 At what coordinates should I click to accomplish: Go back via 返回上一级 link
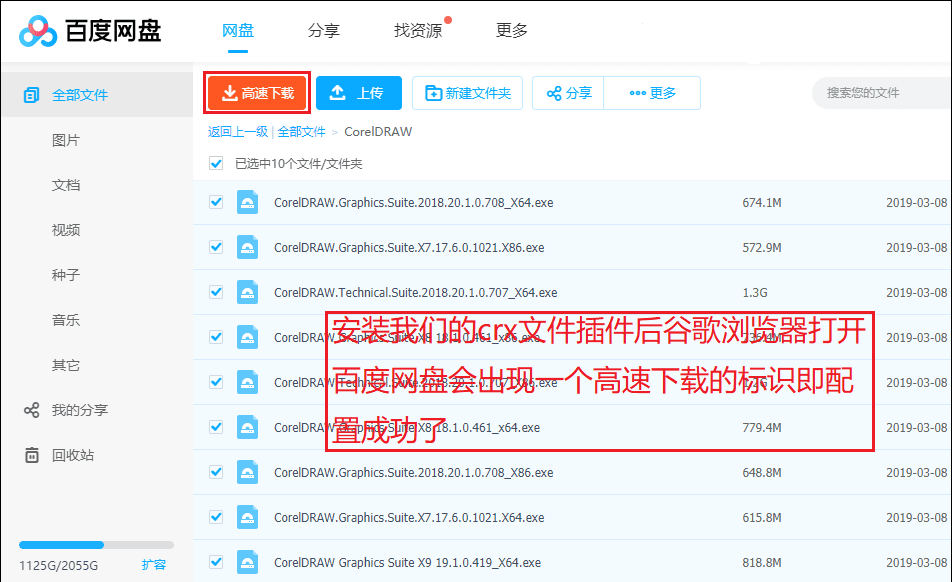pos(238,132)
